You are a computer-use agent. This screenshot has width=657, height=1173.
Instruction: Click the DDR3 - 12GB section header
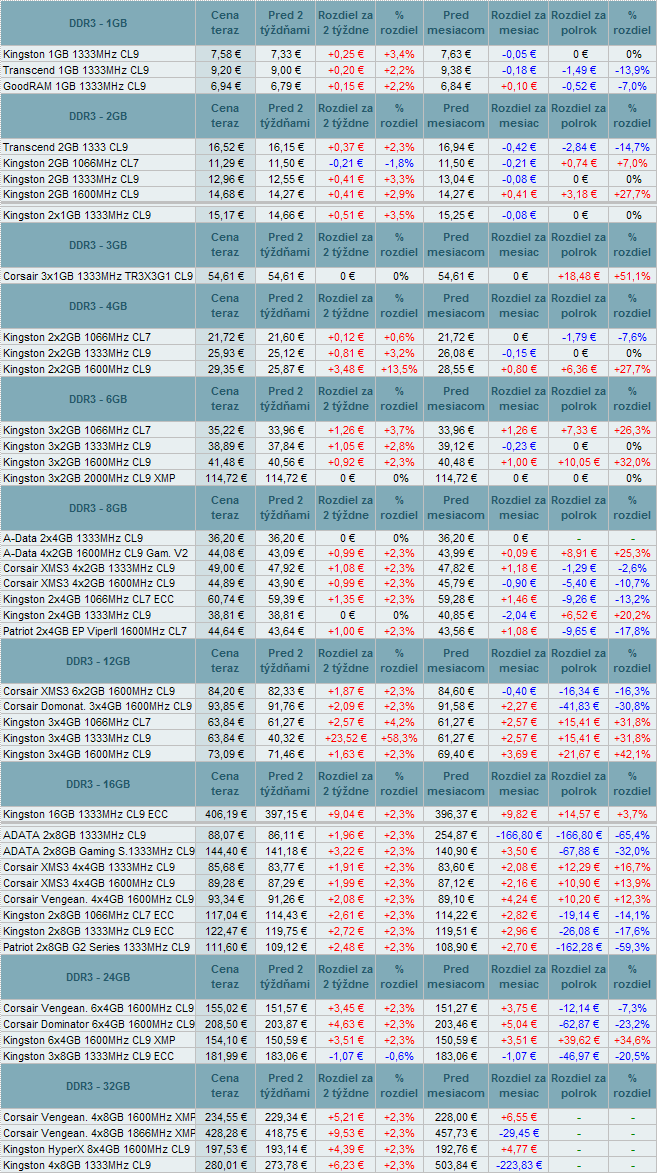coord(98,661)
